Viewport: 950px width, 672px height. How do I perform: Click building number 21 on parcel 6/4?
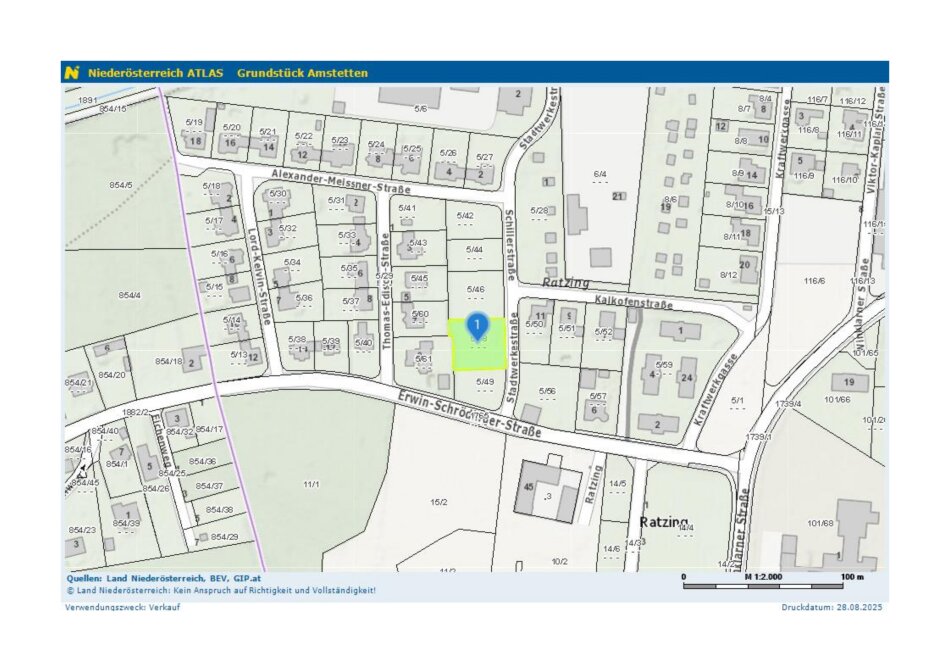(618, 196)
